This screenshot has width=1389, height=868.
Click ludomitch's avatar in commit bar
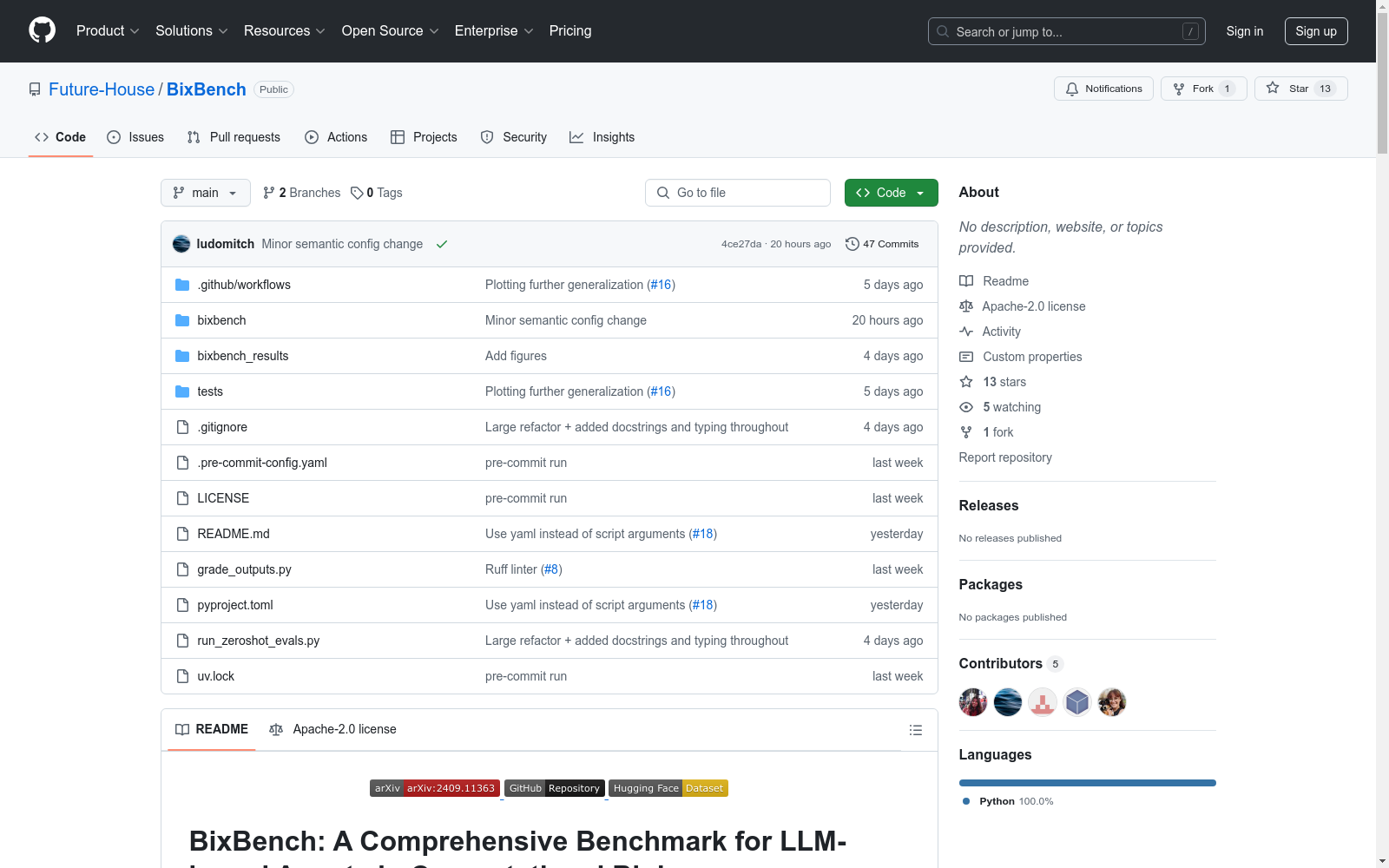tap(181, 244)
